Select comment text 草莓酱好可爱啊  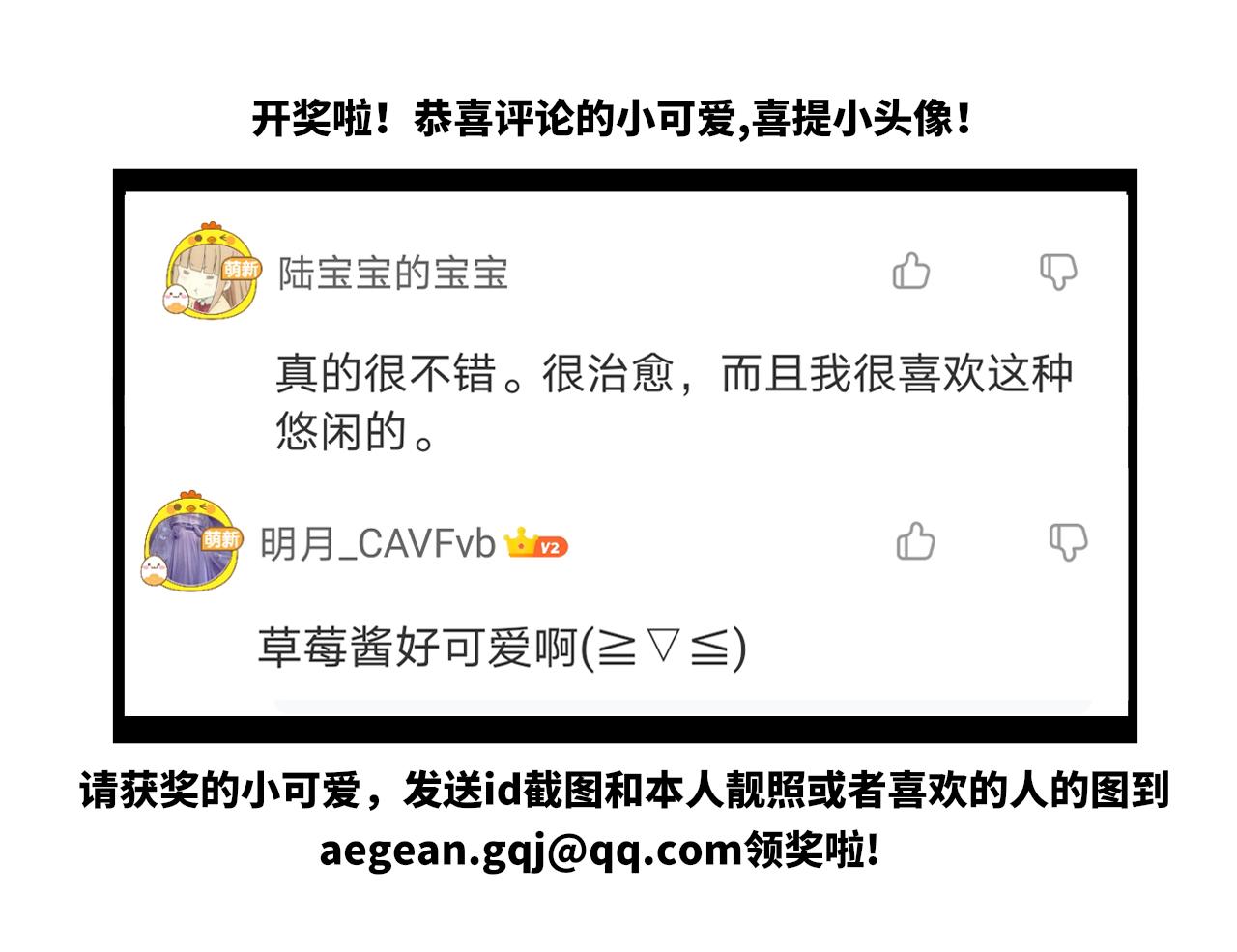coord(417,647)
